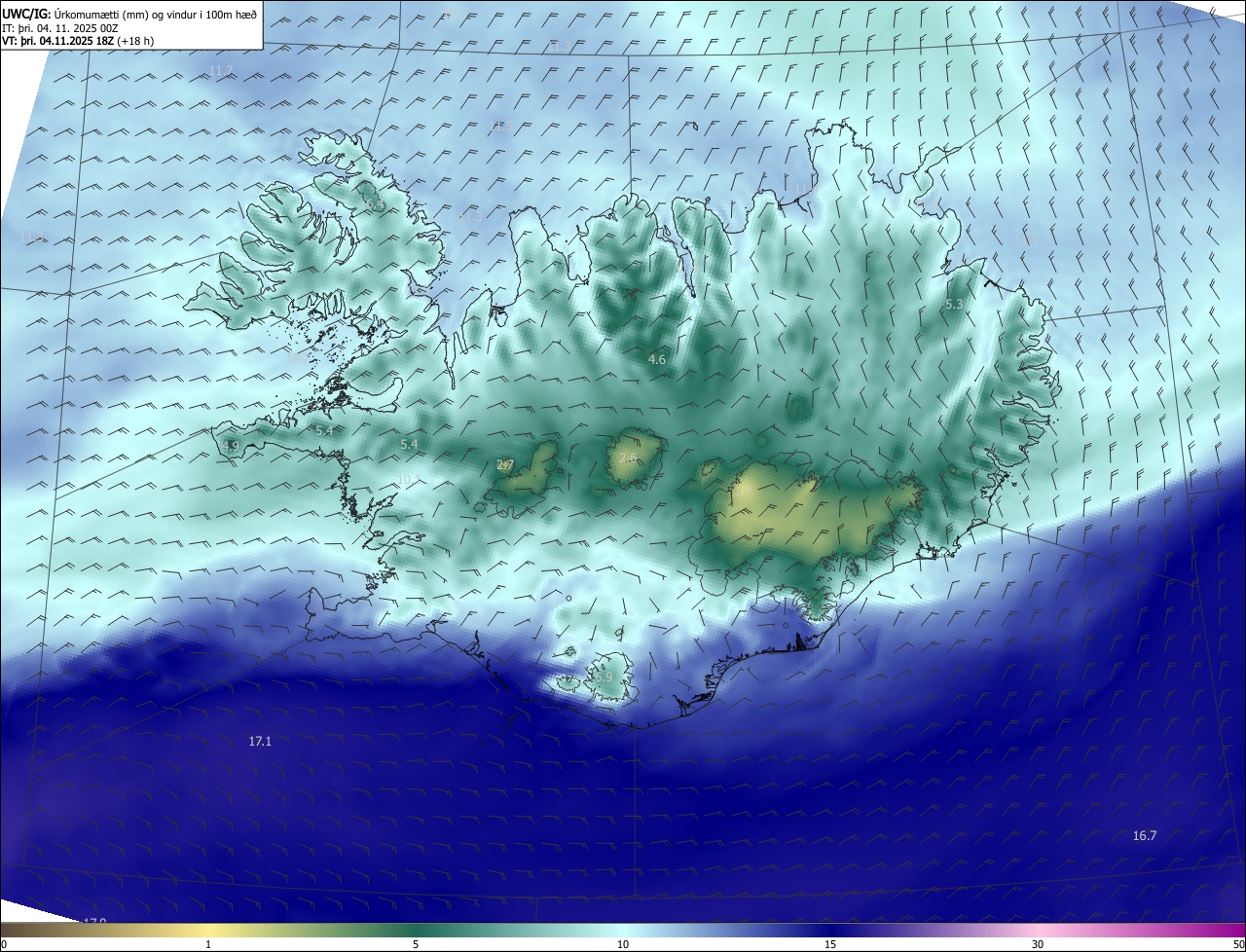Click the faint 11.7 value northwest of Iceland
Image resolution: width=1246 pixels, height=952 pixels.
point(221,71)
